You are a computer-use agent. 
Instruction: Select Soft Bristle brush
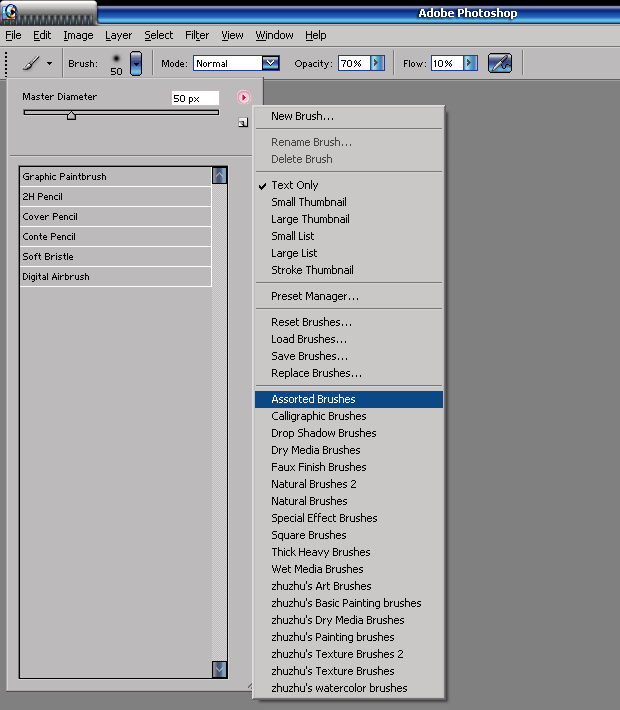click(115, 256)
